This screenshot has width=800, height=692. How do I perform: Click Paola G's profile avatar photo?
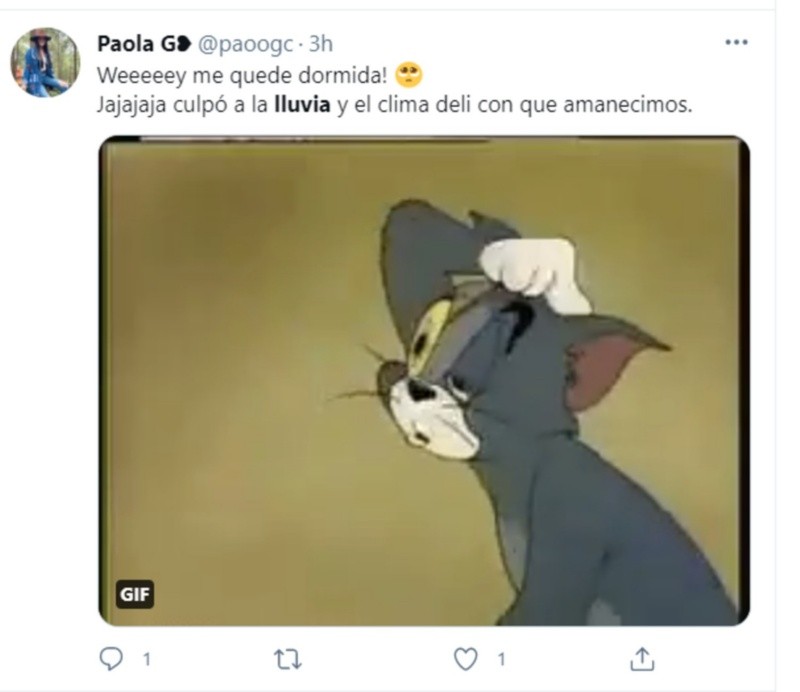(45, 62)
